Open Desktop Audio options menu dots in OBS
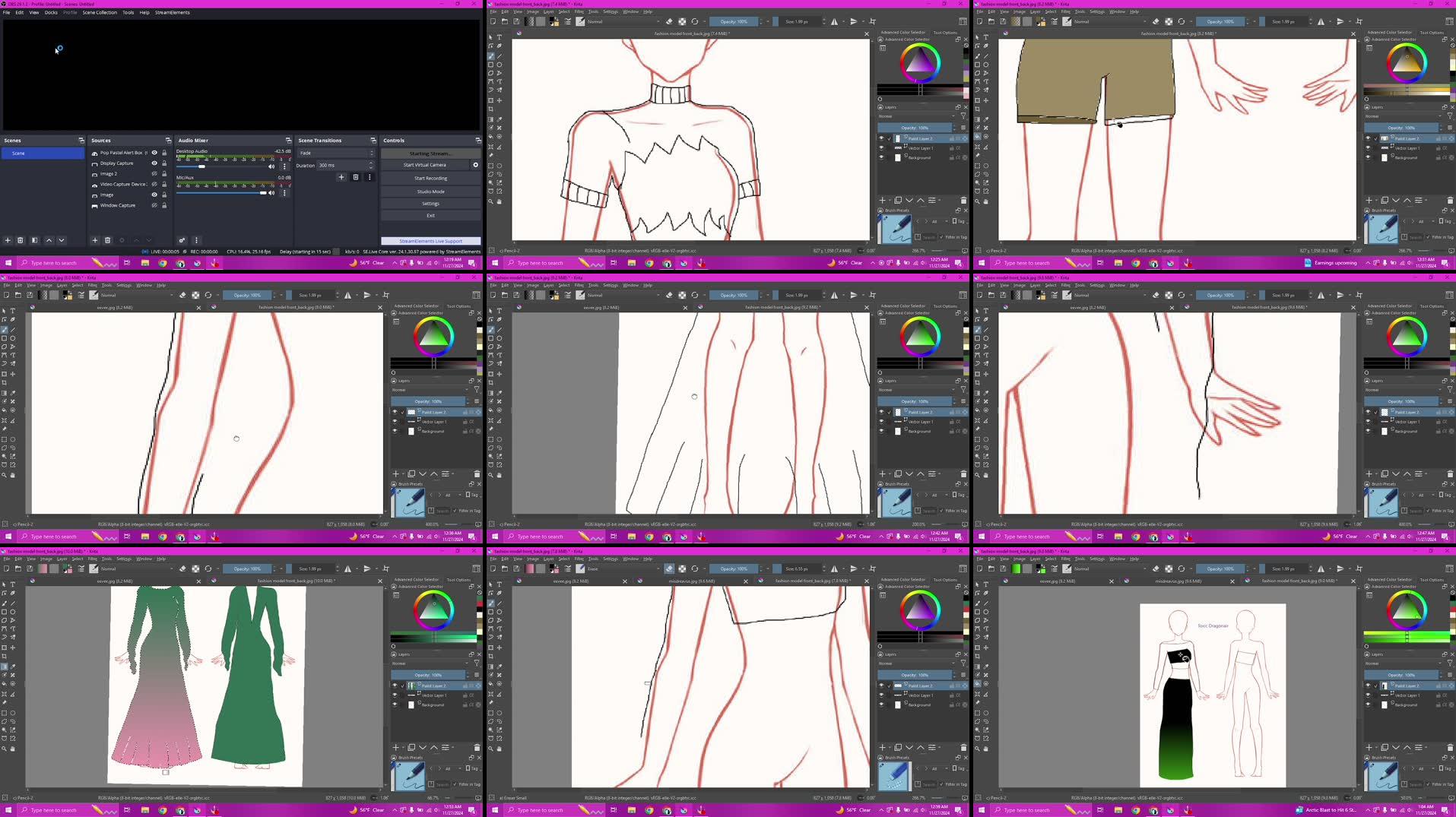Viewport: 1456px width, 817px height. [x=284, y=166]
